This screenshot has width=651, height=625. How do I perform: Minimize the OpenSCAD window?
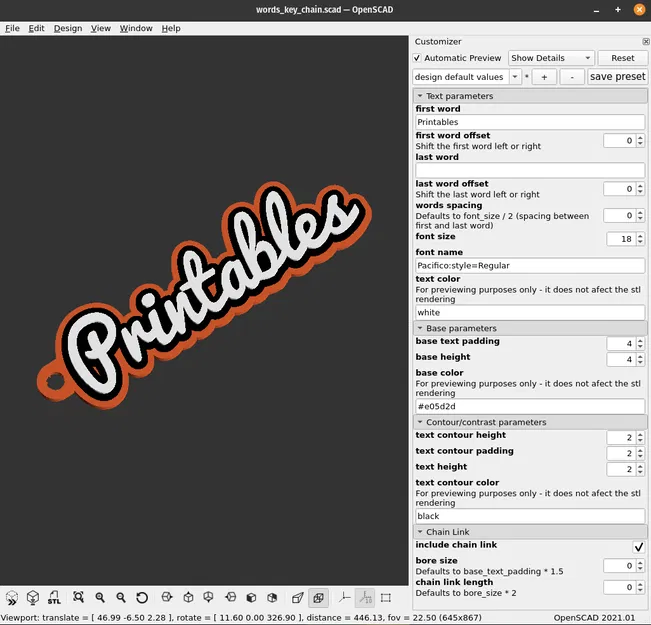pos(596,10)
